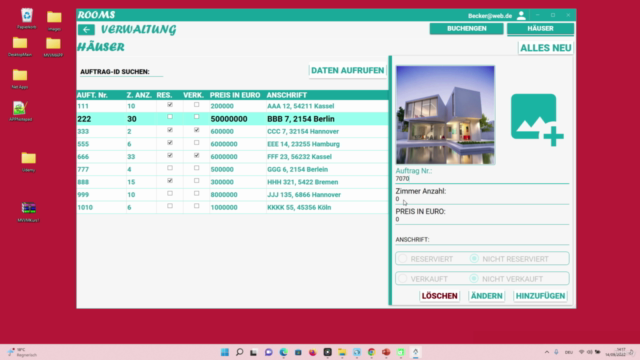
Task: Open Task View in taskbar
Action: (x=254, y=352)
